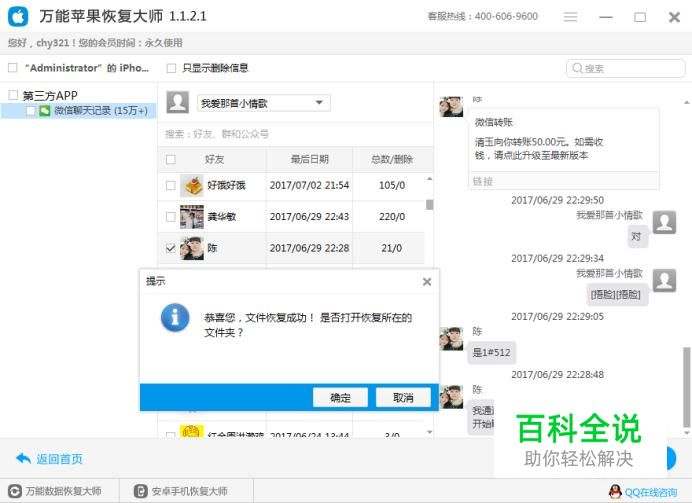The height and width of the screenshot is (503, 692).
Task: Click the back arrow icon near 返回首页
Action: click(23, 458)
